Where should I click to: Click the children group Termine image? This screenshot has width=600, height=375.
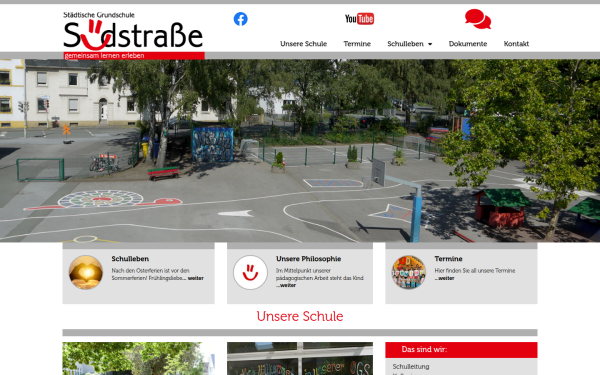pos(409,272)
